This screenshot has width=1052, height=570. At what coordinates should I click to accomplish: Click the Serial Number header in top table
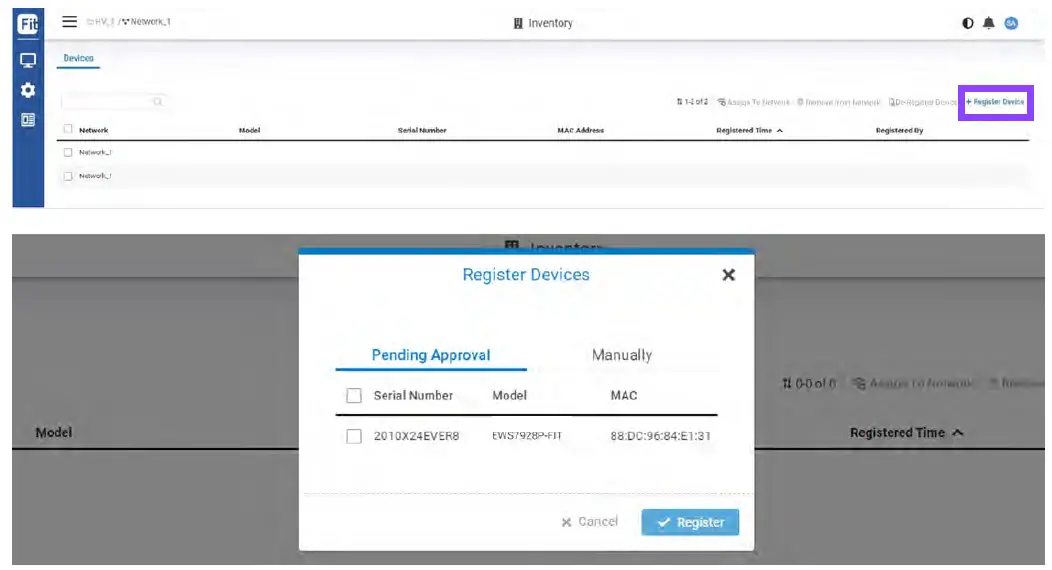click(x=422, y=131)
